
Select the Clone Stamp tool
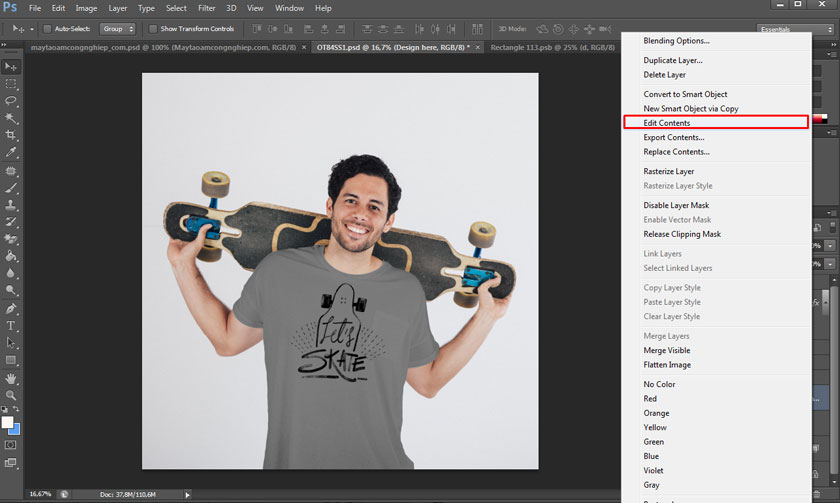pos(11,205)
